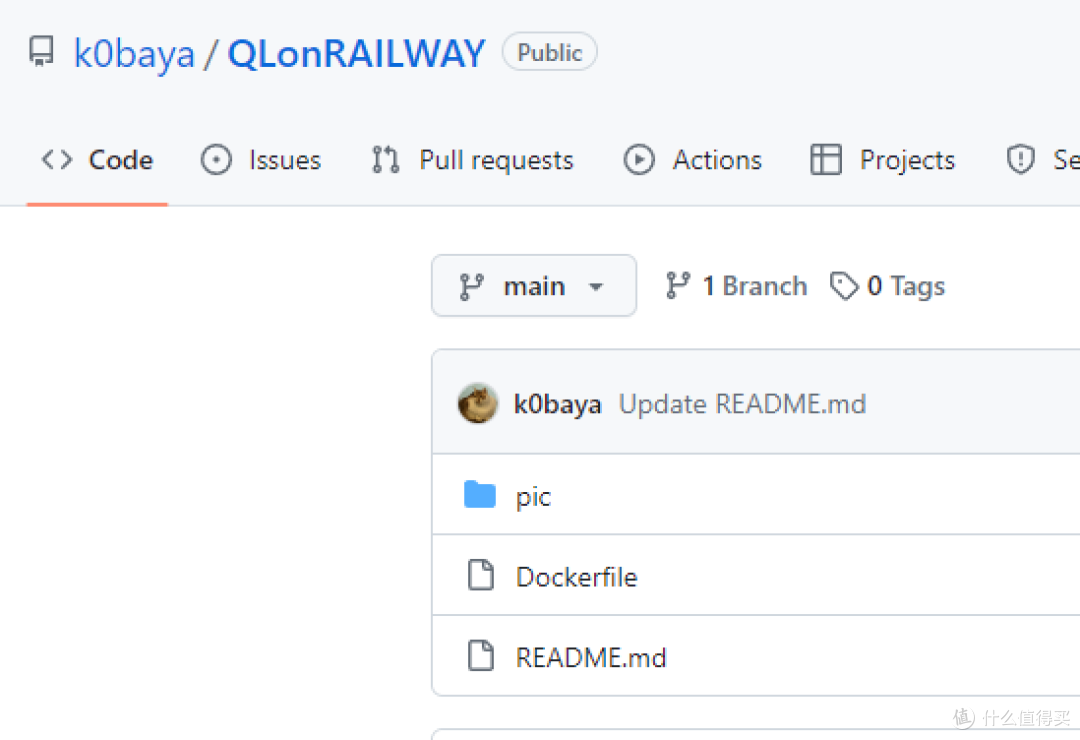
Task: Click the repository bookmark icon beside k0baya
Action: (x=40, y=52)
